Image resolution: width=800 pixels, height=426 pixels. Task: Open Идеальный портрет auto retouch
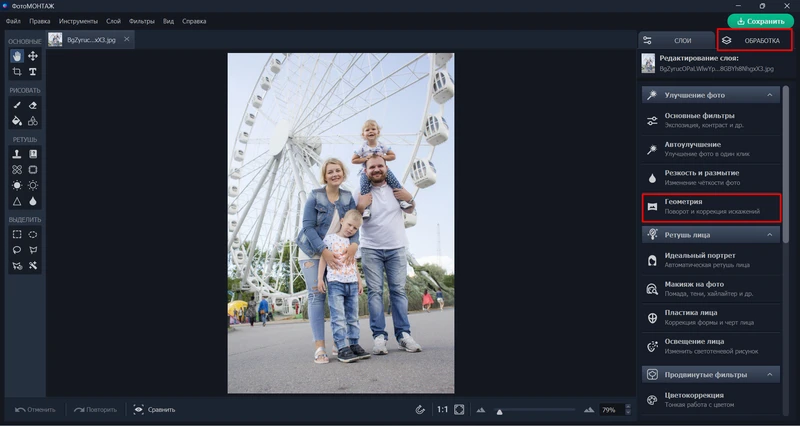(711, 260)
